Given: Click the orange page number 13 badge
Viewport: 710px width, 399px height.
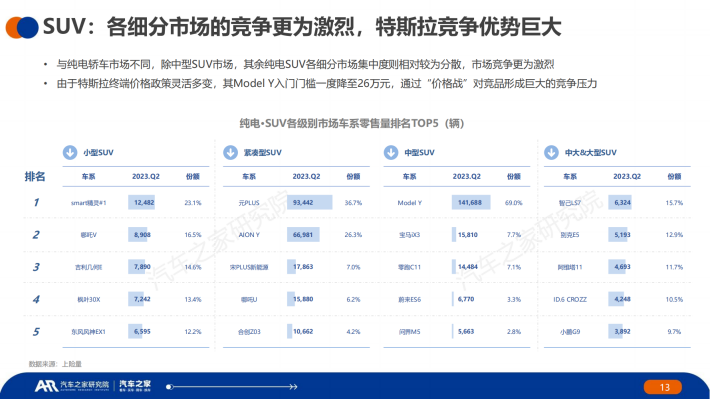Looking at the screenshot, I should point(662,387).
